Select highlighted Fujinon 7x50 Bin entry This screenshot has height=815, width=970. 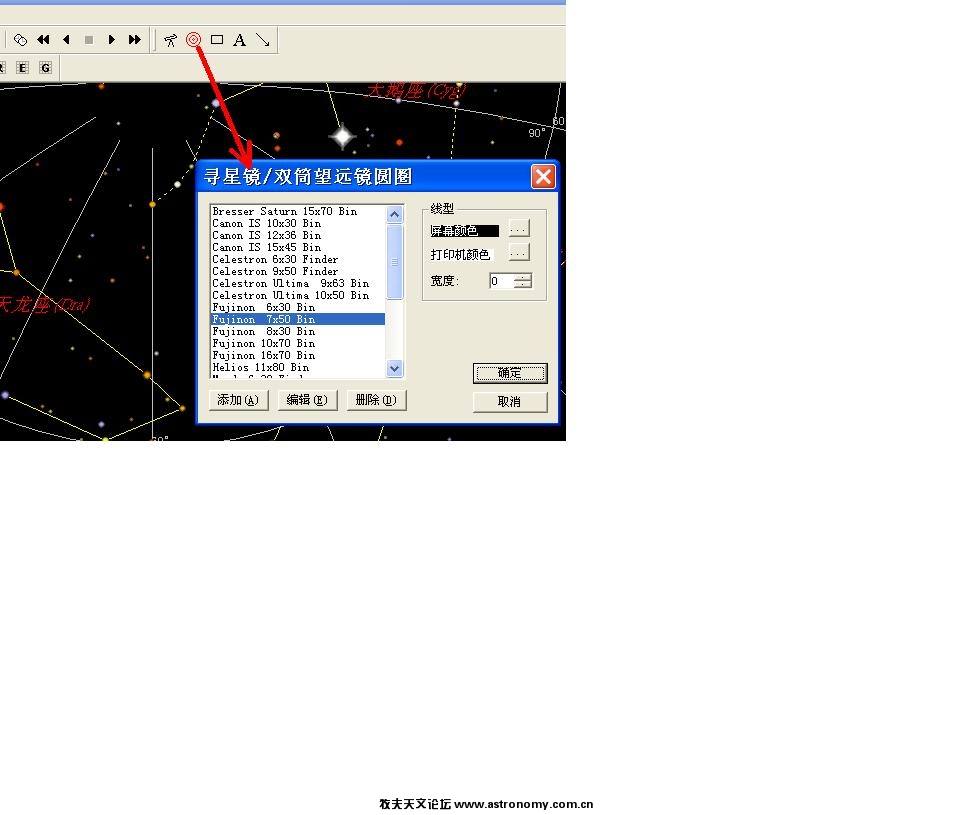(298, 319)
